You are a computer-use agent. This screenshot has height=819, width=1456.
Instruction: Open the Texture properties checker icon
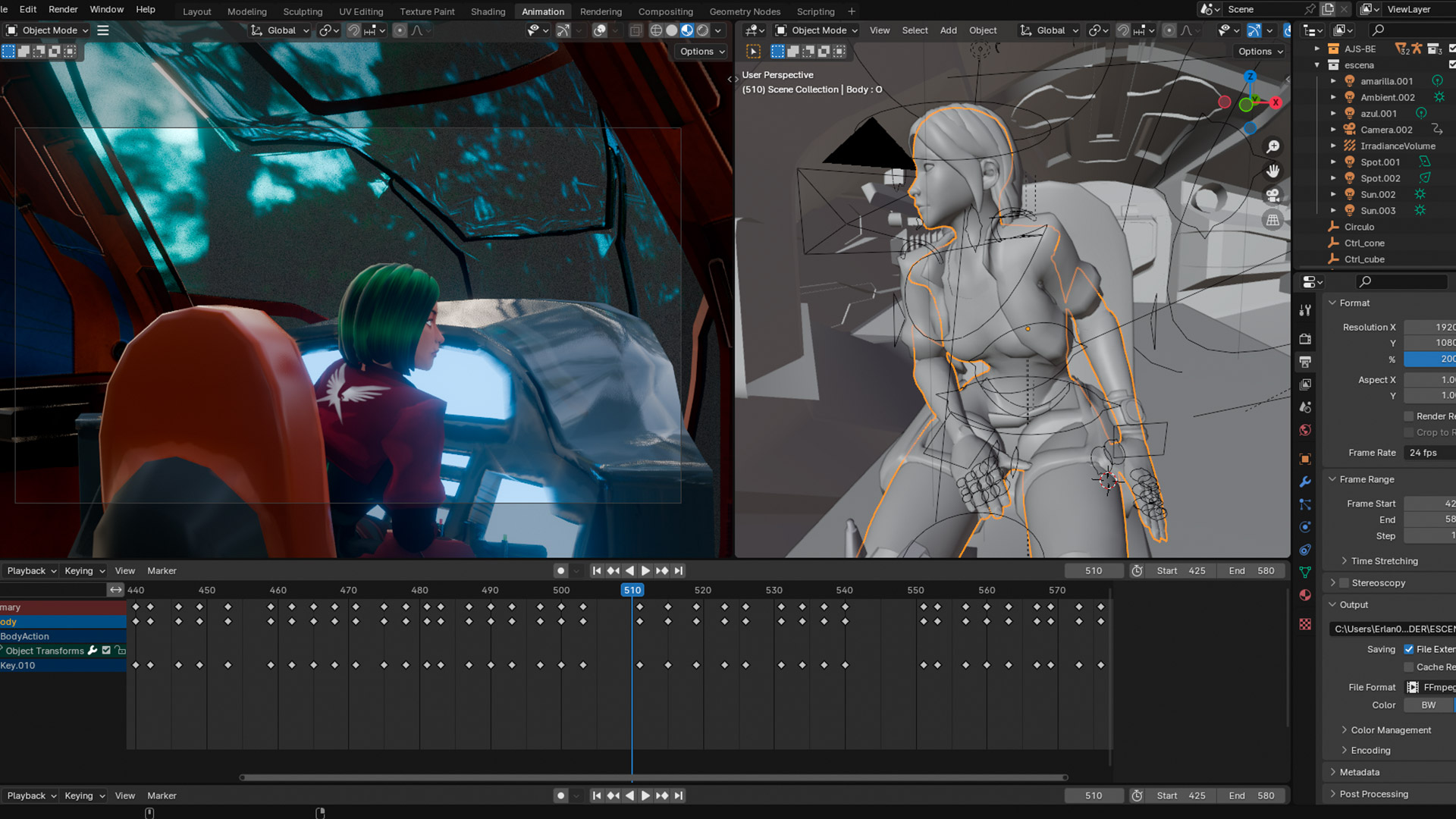1305,624
